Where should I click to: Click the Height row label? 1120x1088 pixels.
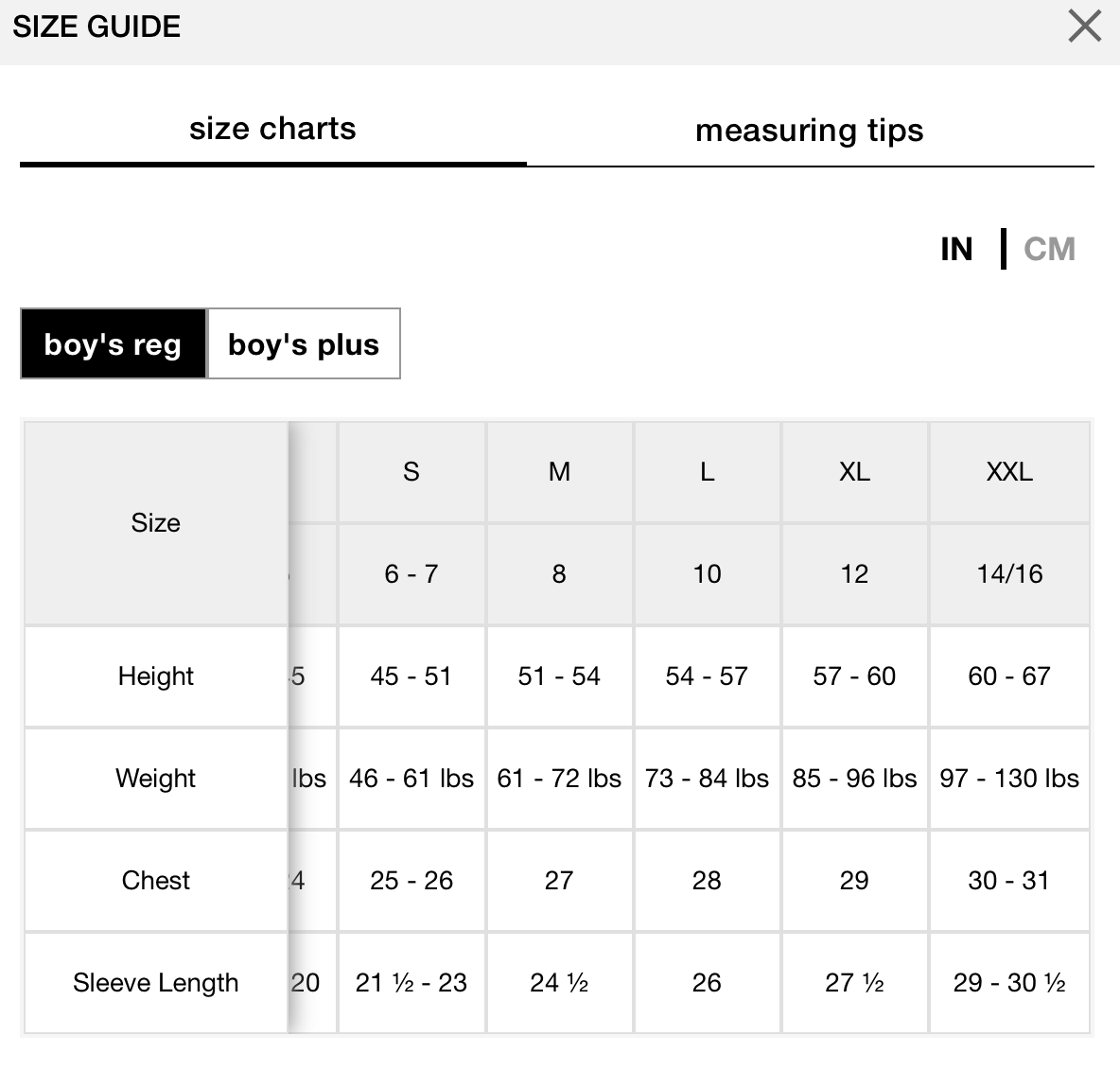[156, 676]
